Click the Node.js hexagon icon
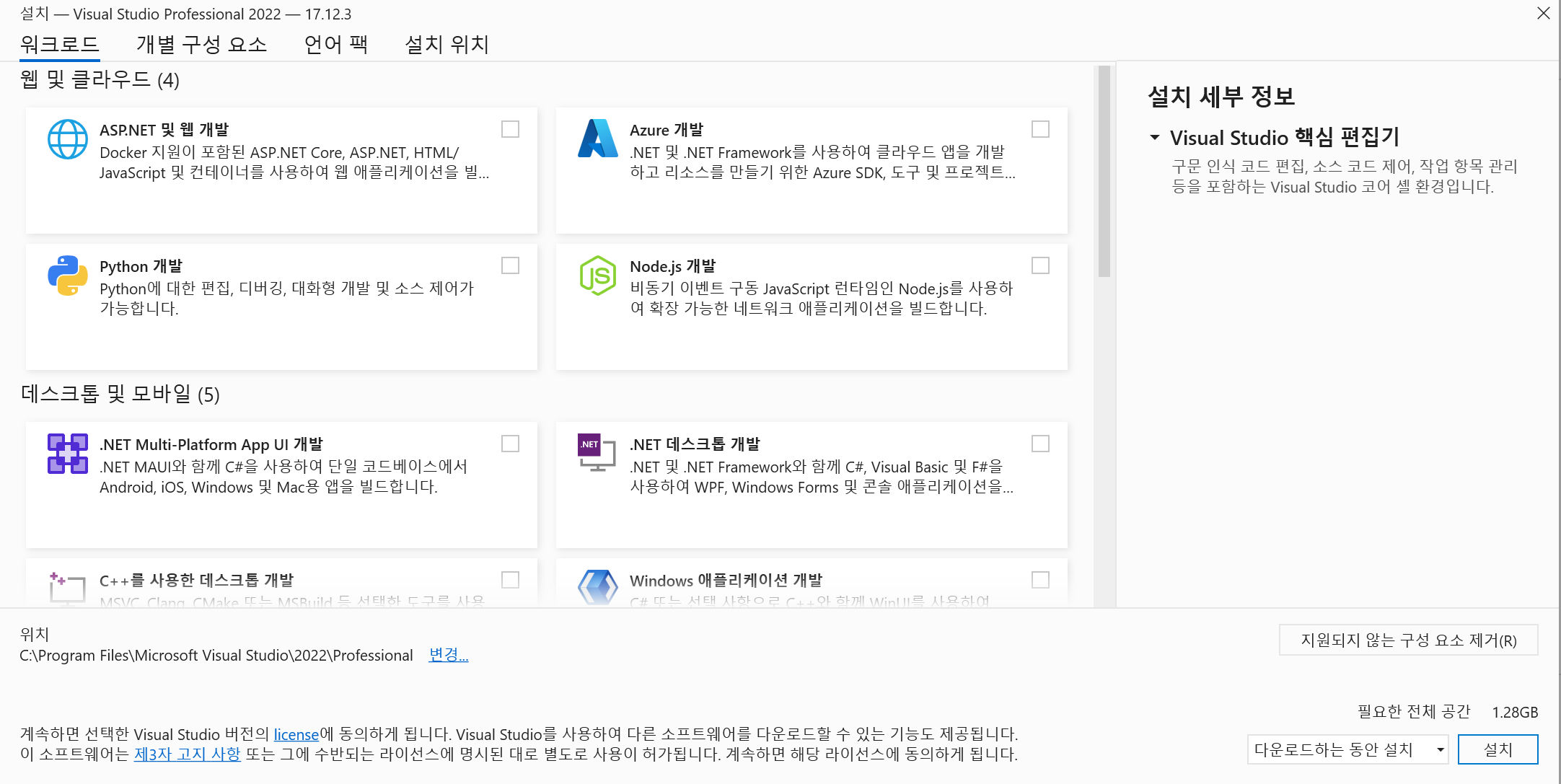1561x784 pixels. pos(598,276)
